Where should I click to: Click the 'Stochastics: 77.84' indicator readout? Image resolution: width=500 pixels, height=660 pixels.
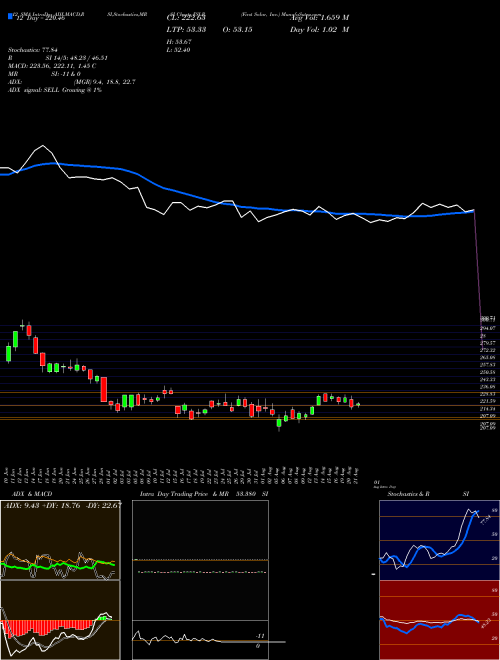[x=32, y=50]
